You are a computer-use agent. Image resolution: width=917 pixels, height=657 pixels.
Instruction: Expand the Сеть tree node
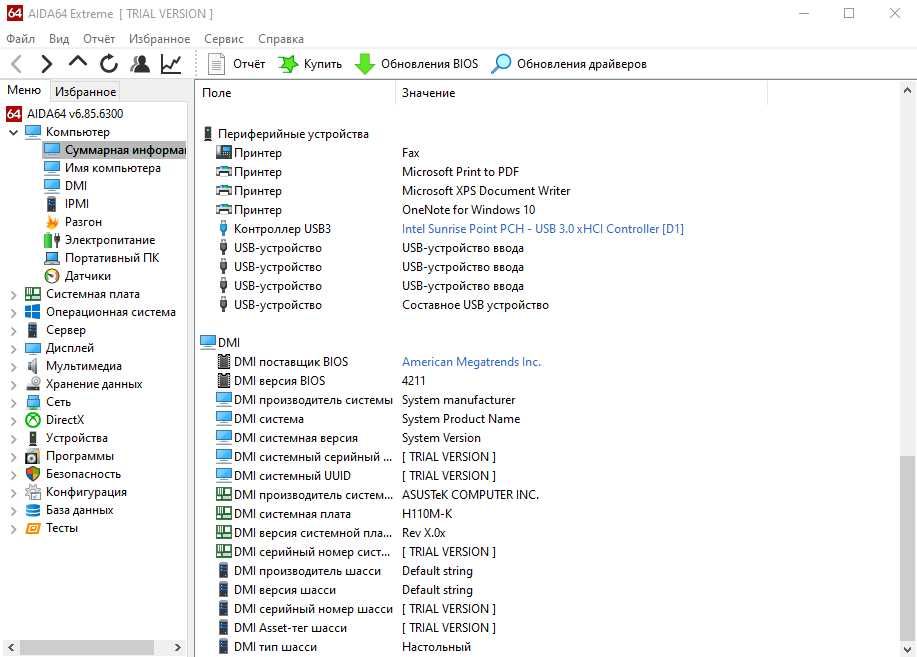click(x=13, y=403)
